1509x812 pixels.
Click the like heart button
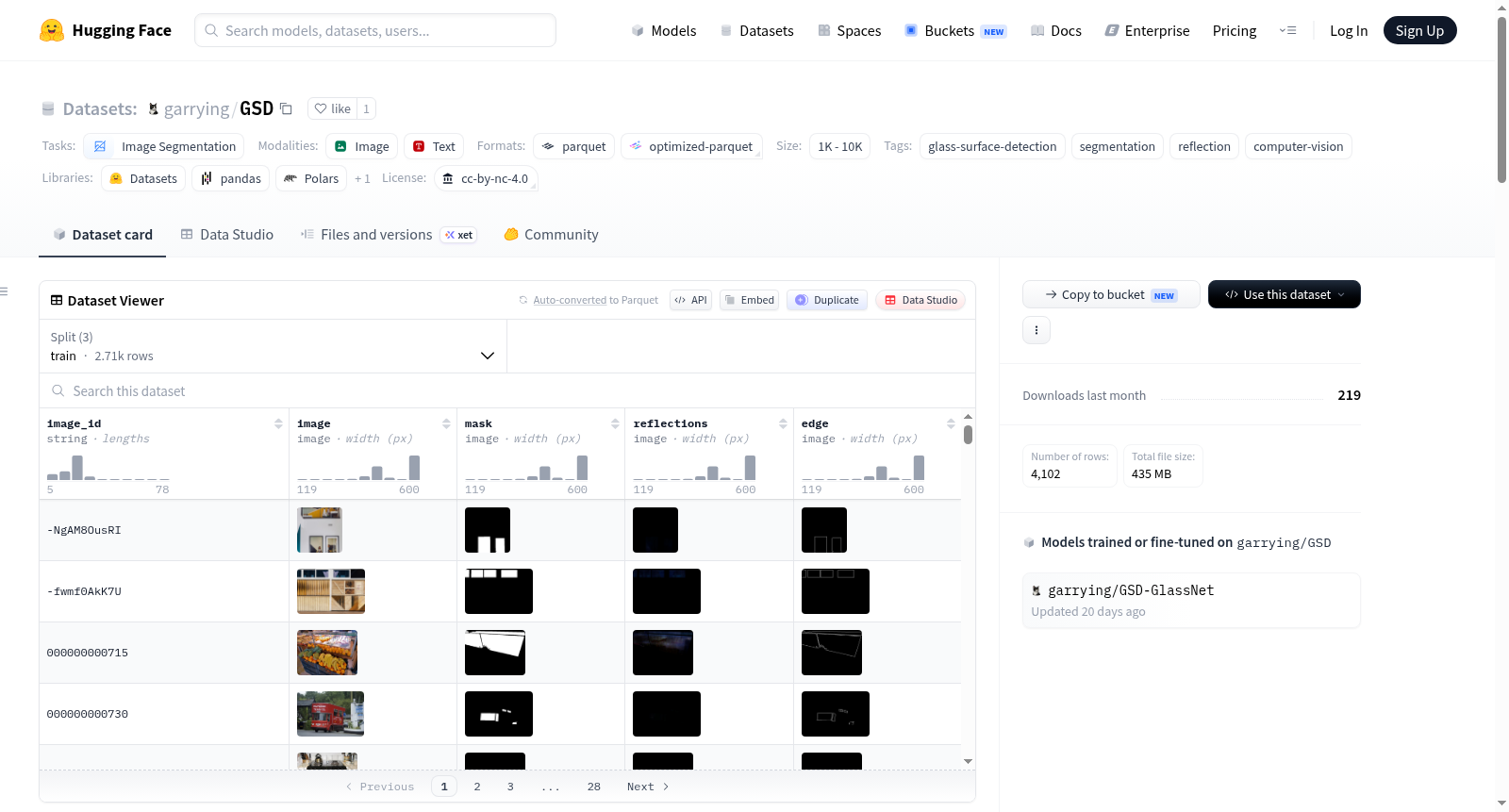(332, 108)
